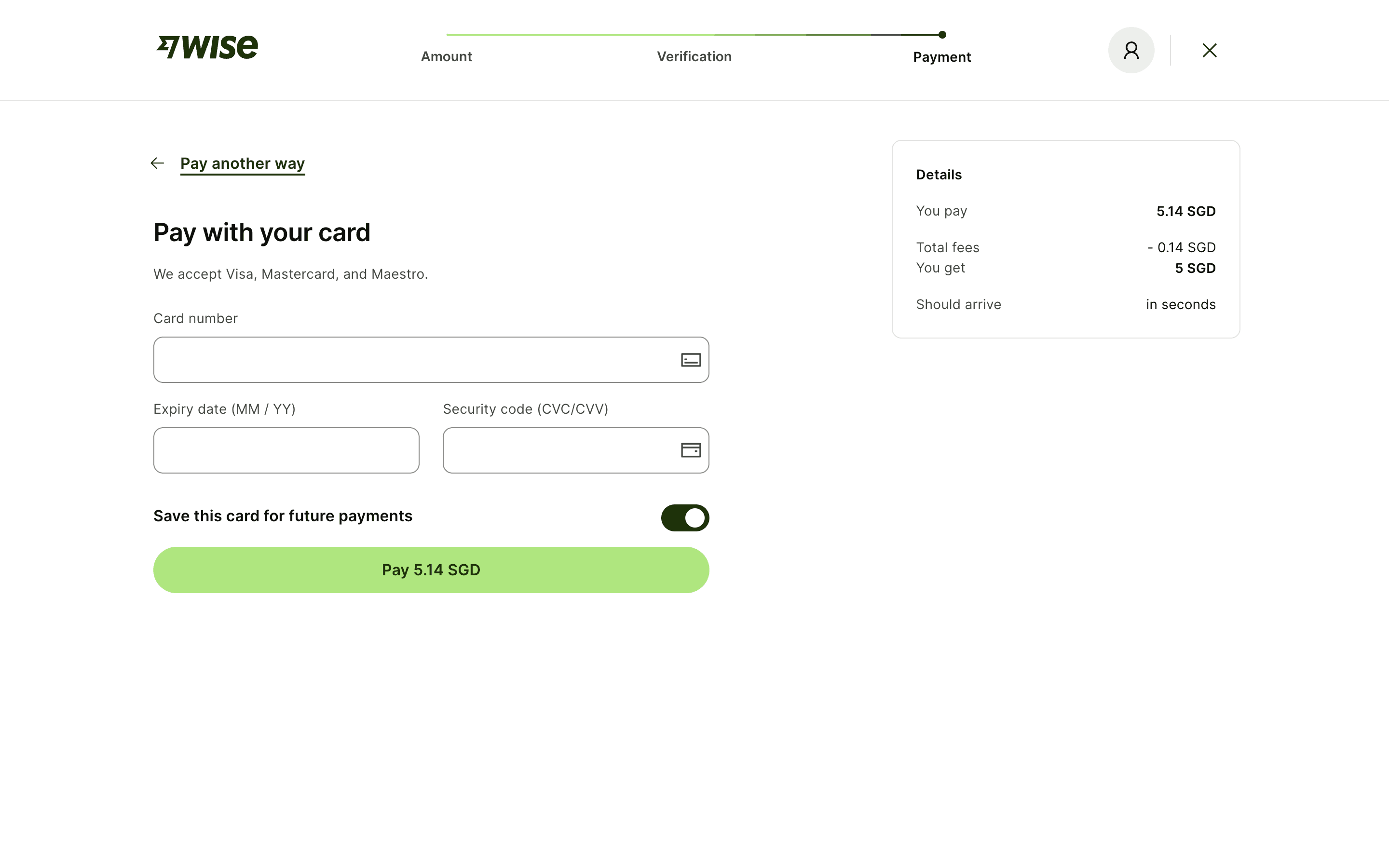Click the You pay 5.14 SGD value
Screen dimensions: 1389x868
(x=1185, y=211)
